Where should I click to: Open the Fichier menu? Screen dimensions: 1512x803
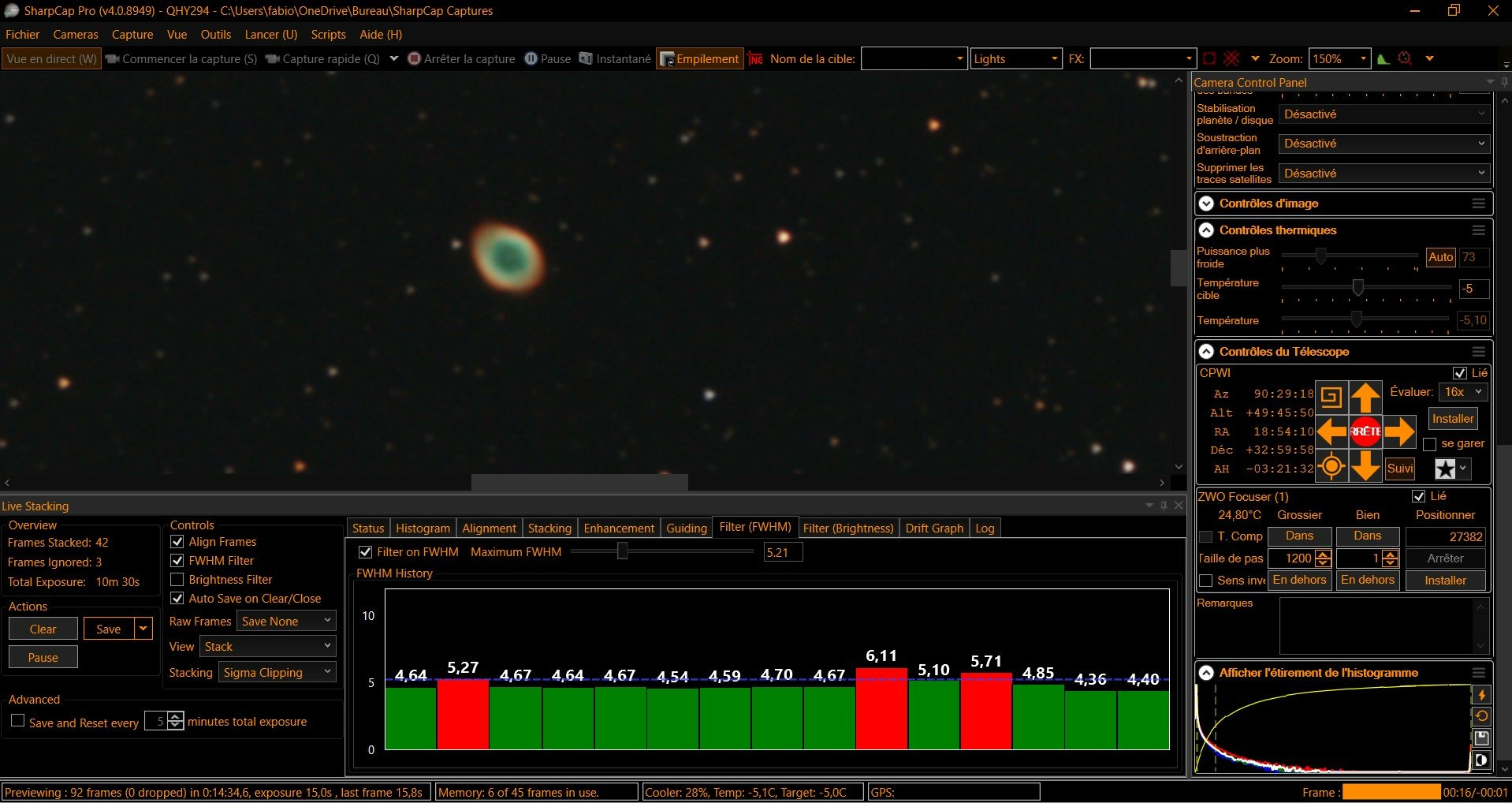[x=22, y=35]
